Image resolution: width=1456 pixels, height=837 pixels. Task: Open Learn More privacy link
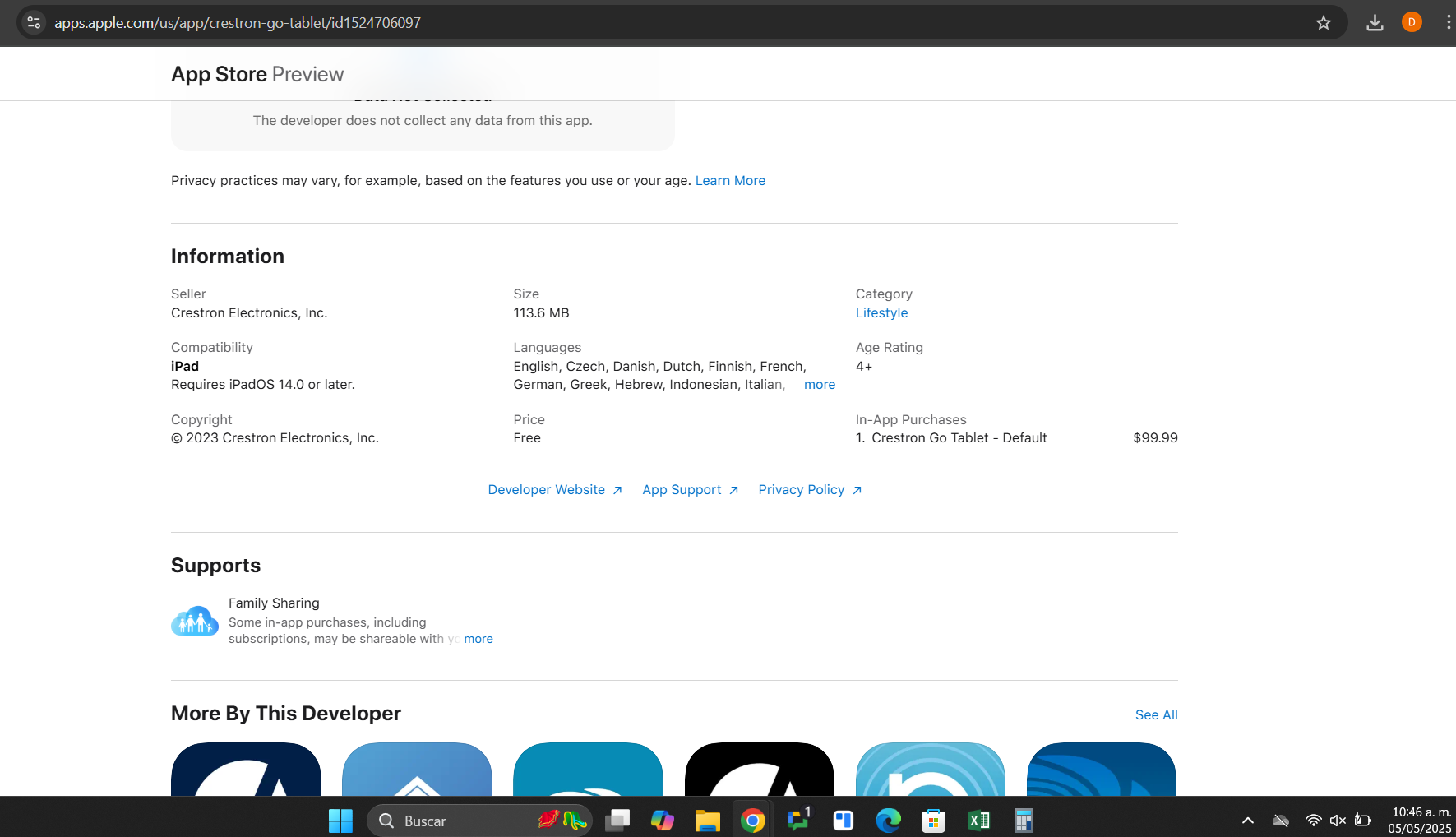(730, 180)
